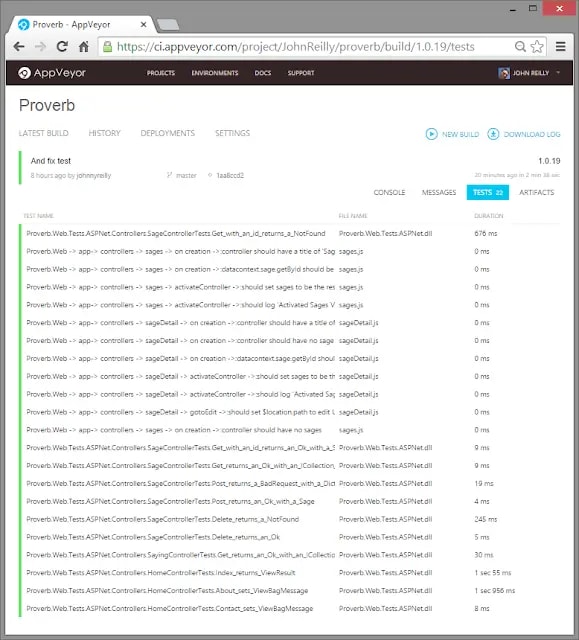The image size is (579, 640).
Task: Go to the browser home icon
Action: tap(84, 47)
